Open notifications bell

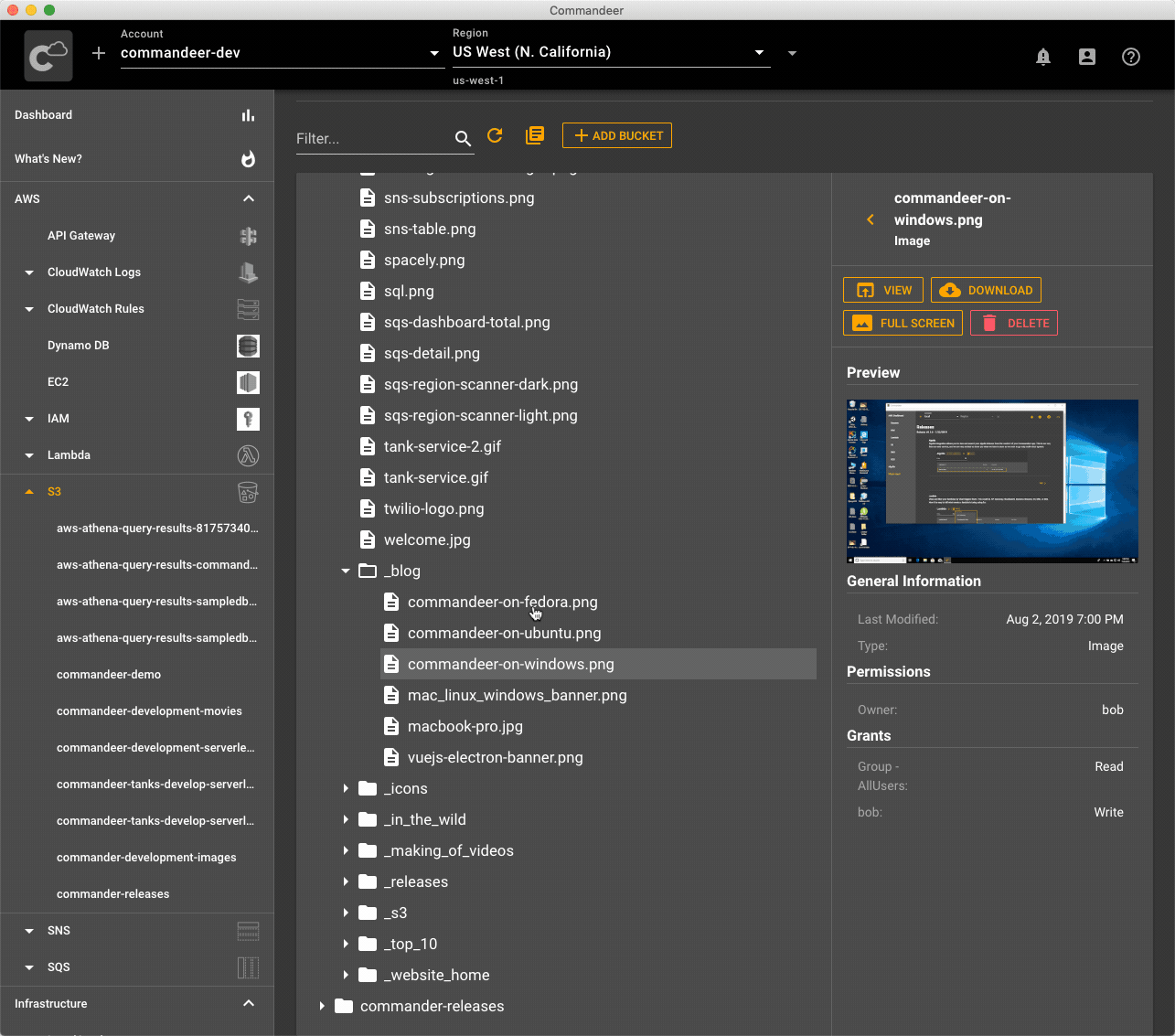(1043, 57)
